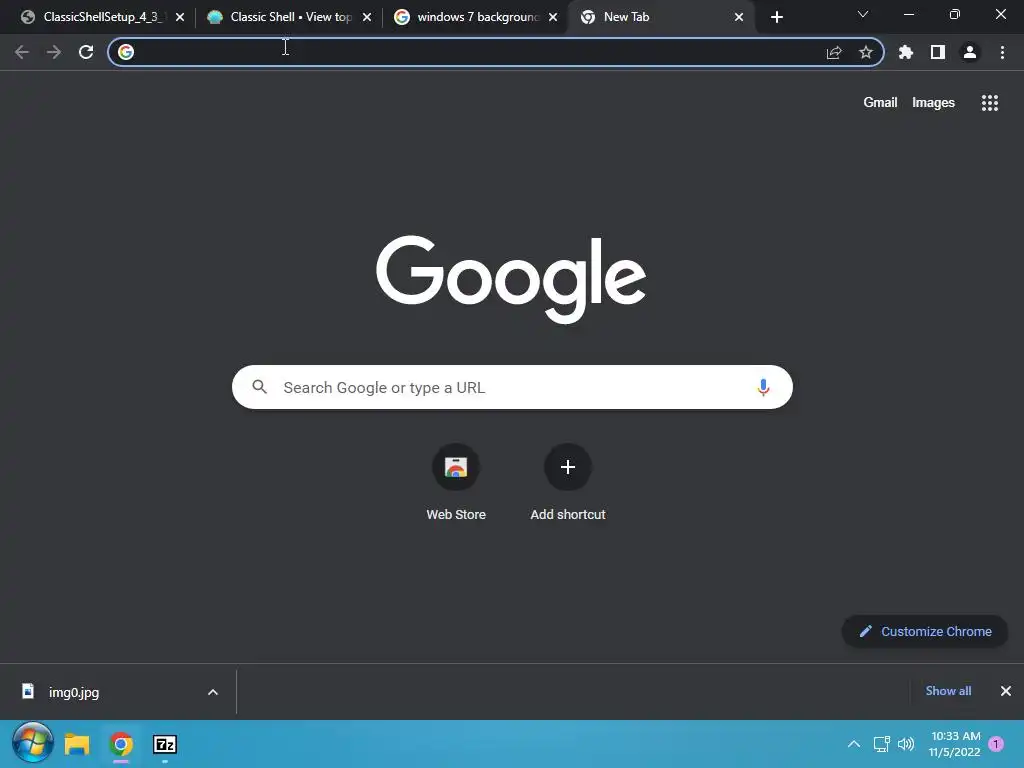
Task: Close the windows 7 background tab
Action: (x=553, y=17)
